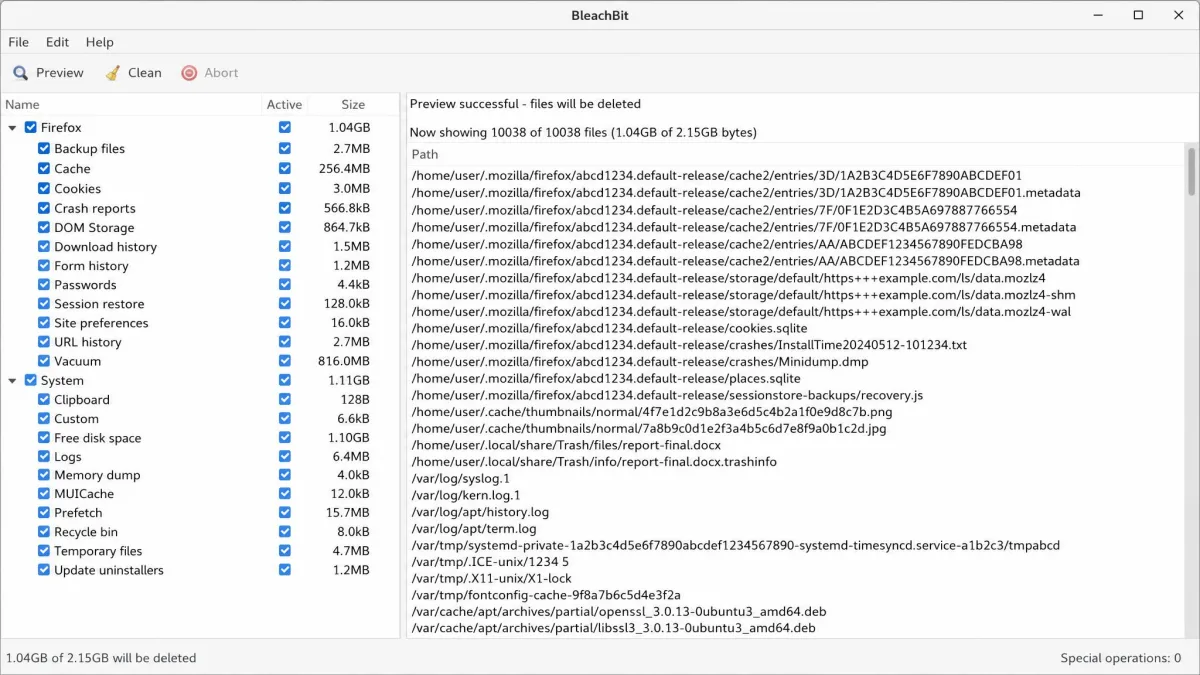Click the 1.10GB size value
This screenshot has width=1200, height=675.
tap(349, 438)
